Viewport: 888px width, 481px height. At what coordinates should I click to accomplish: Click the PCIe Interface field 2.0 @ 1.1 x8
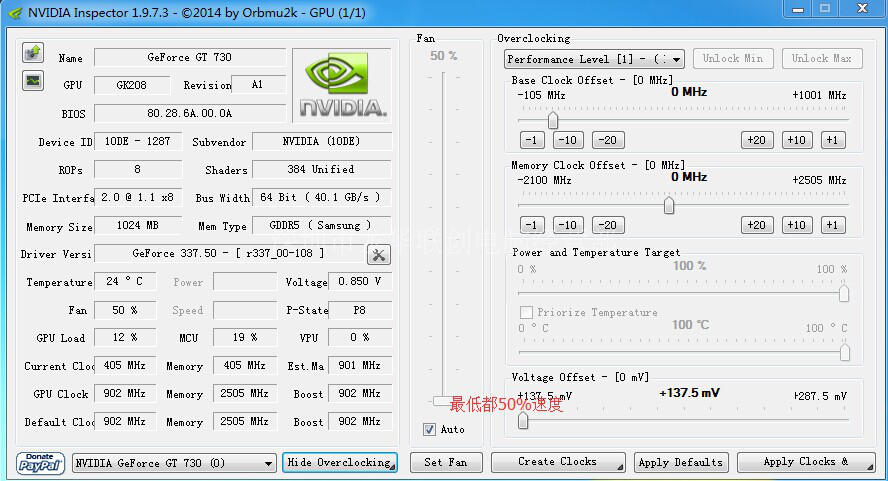coord(138,197)
